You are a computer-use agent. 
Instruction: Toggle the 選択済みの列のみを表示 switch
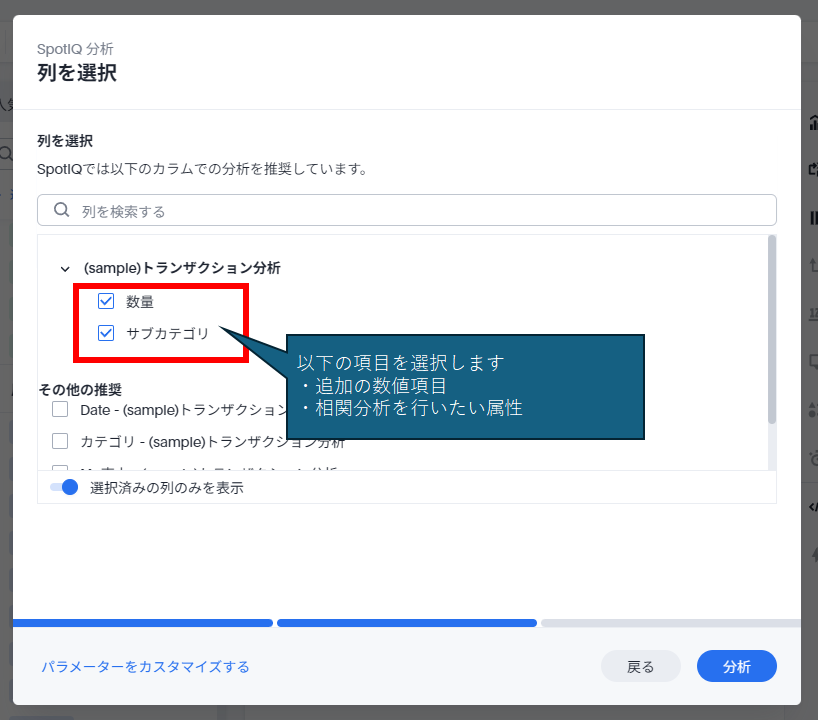64,488
